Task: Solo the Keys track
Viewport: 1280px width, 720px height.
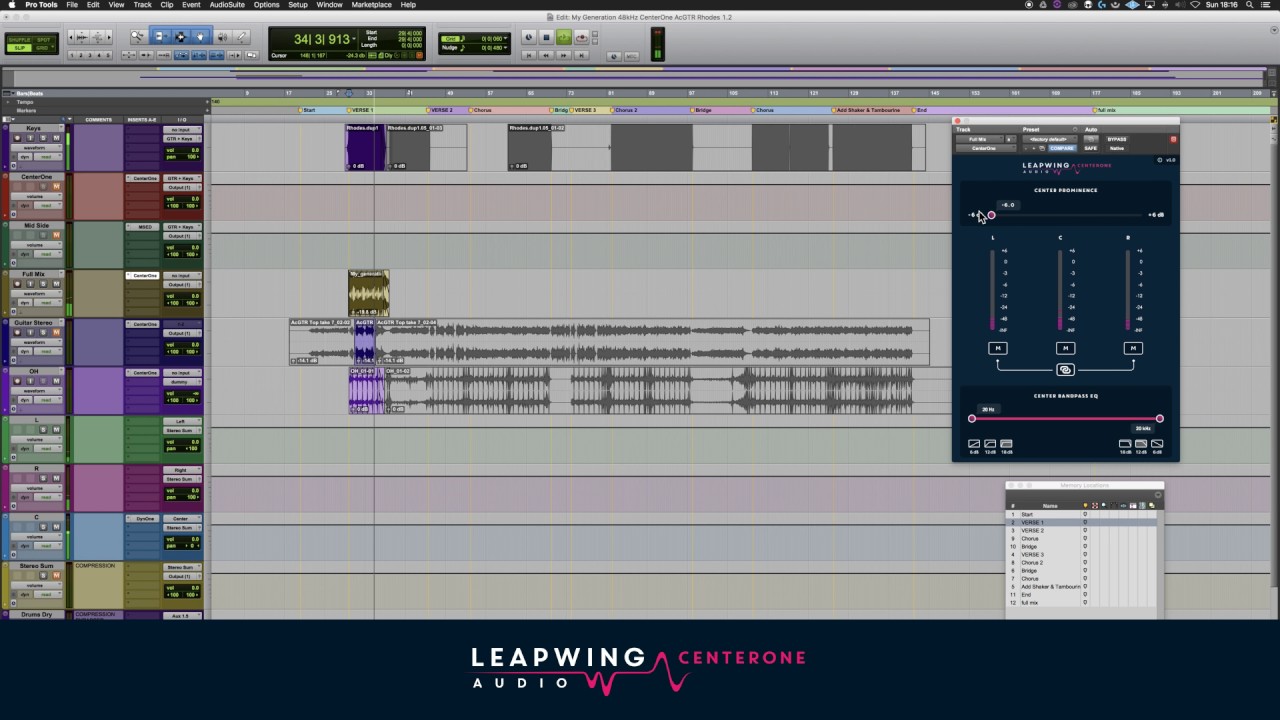Action: pyautogui.click(x=43, y=138)
